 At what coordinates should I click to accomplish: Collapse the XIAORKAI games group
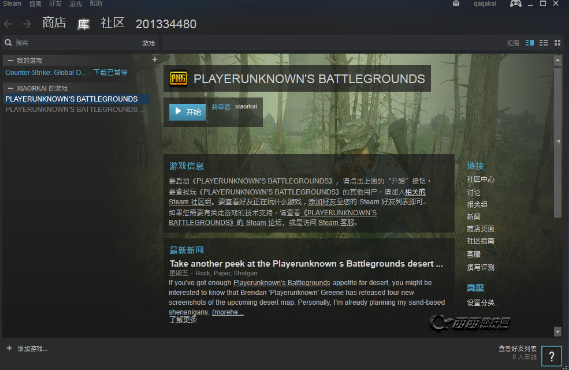tap(10, 88)
